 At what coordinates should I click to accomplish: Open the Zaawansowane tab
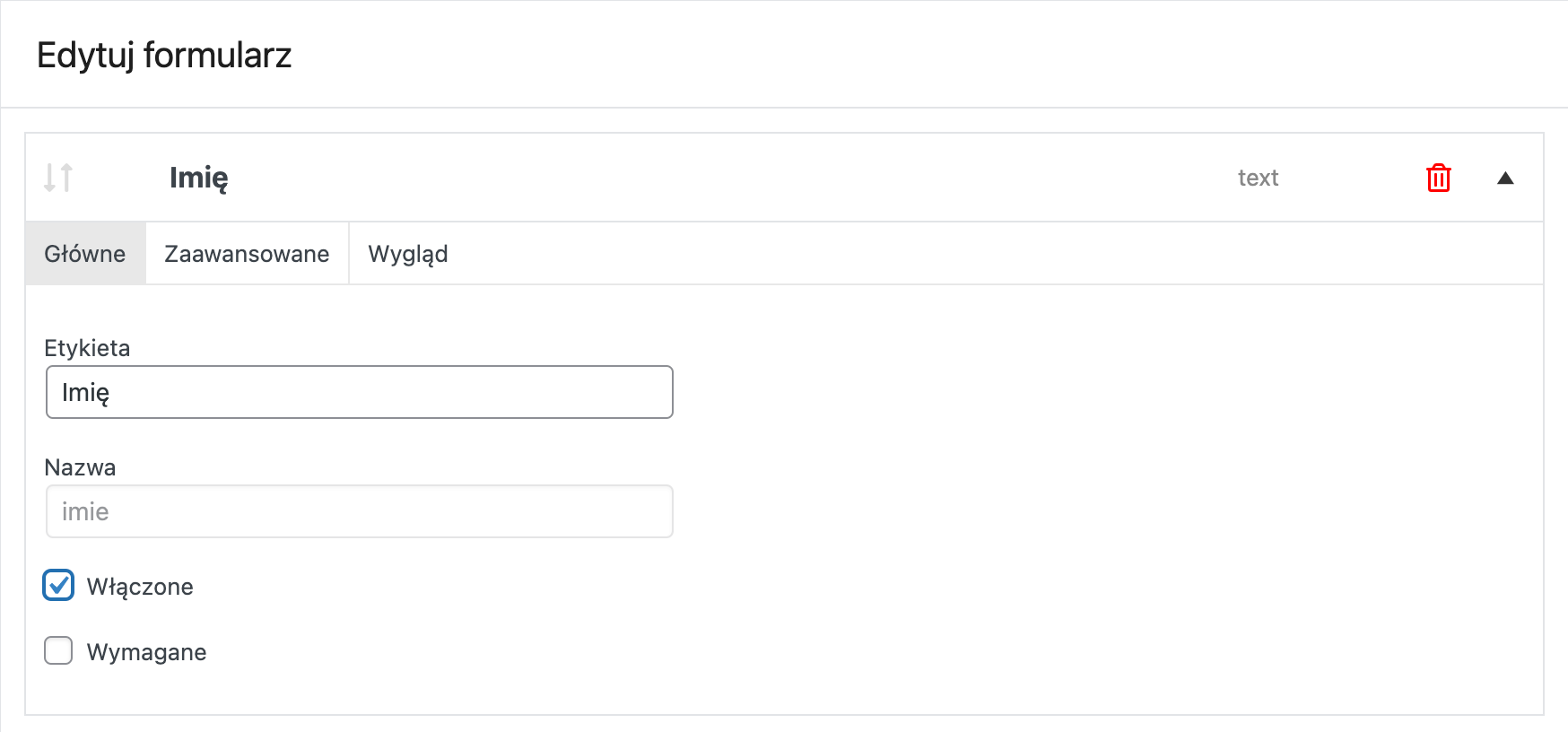tap(247, 254)
